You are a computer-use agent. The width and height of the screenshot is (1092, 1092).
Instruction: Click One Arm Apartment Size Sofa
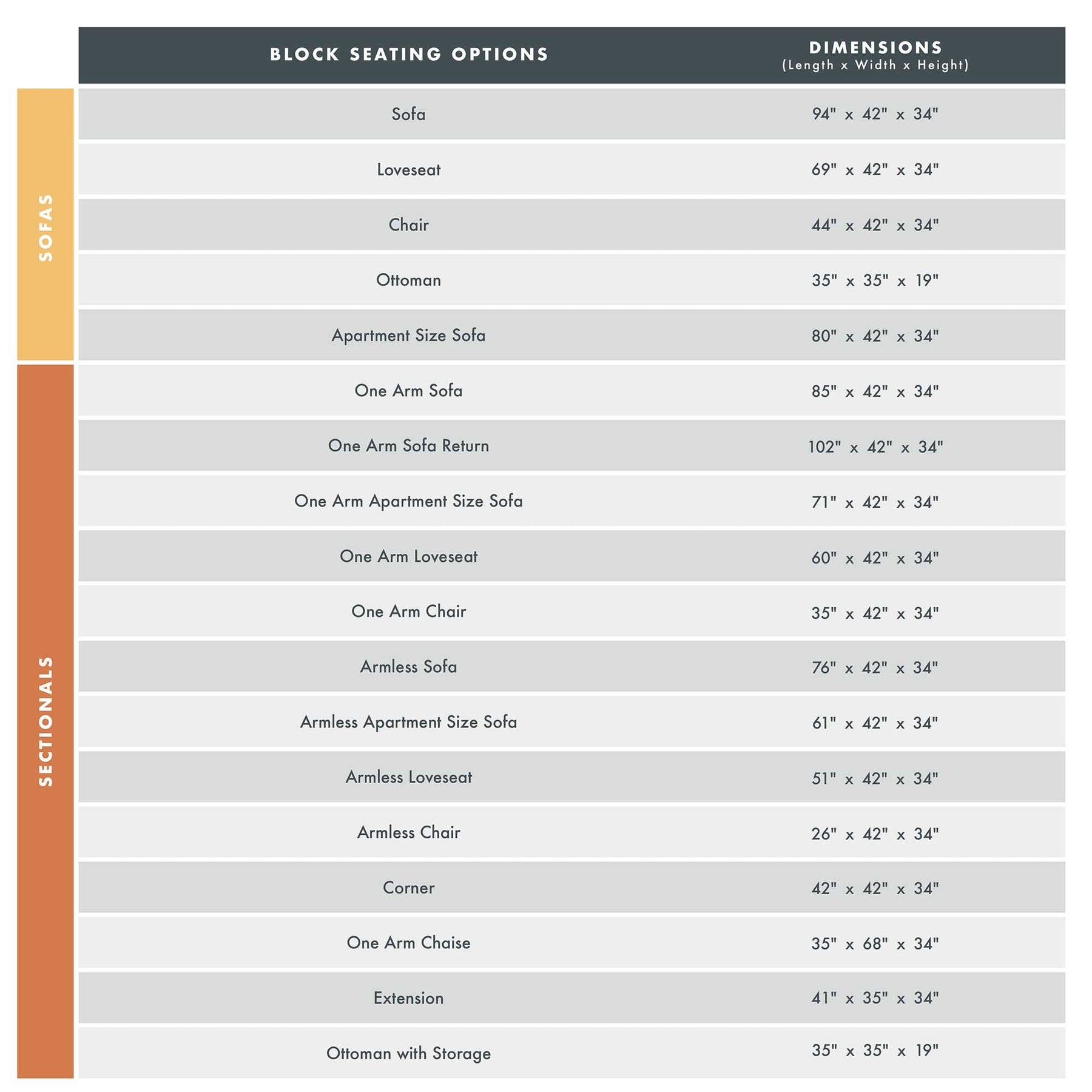point(408,501)
